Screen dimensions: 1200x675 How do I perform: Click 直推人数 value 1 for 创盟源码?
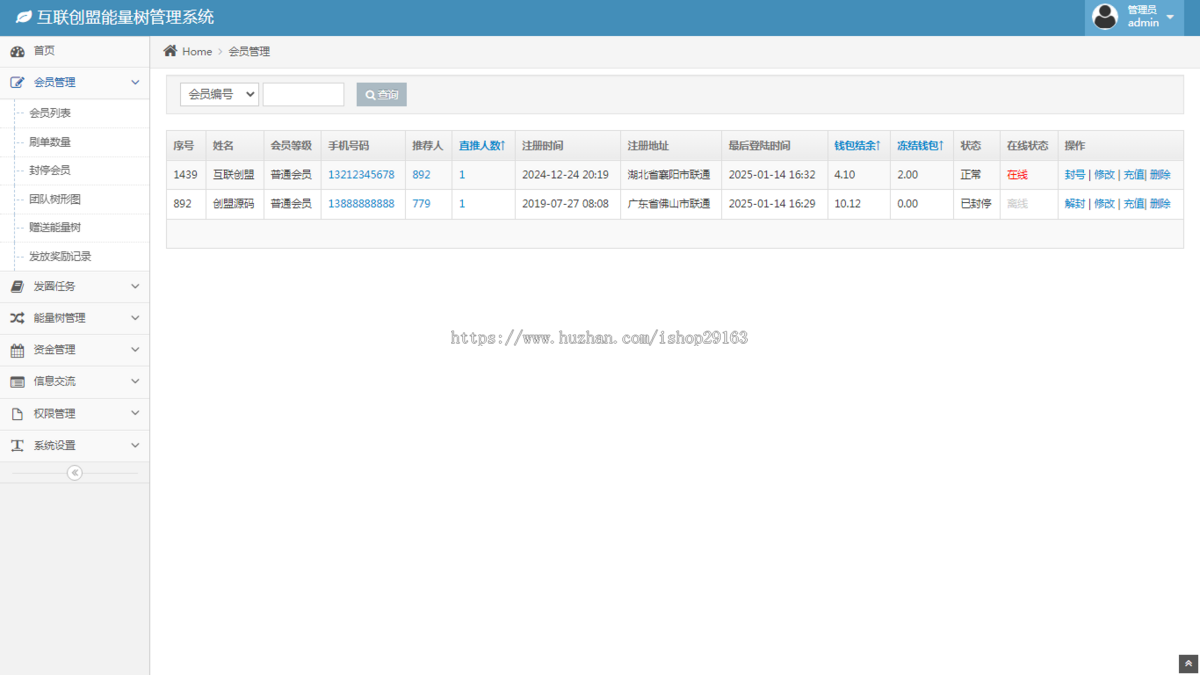[x=462, y=204]
